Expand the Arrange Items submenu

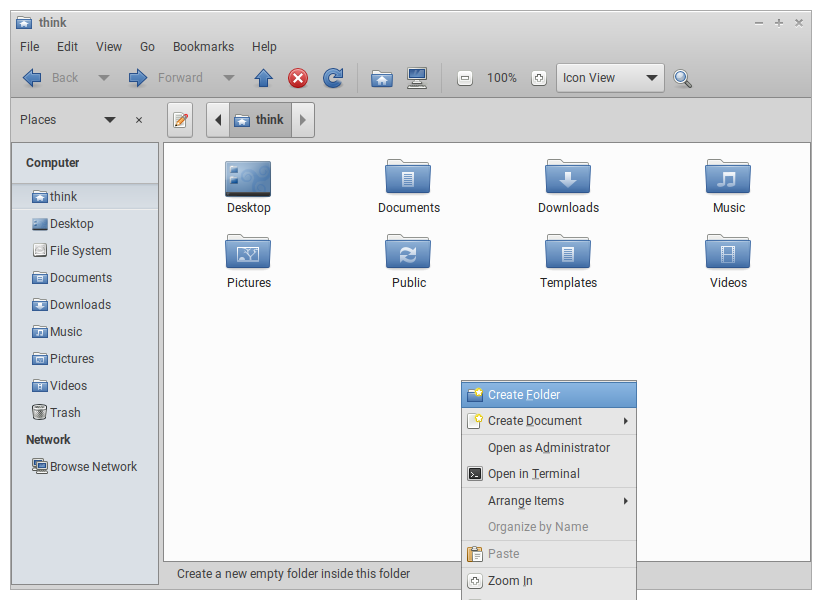tap(549, 501)
